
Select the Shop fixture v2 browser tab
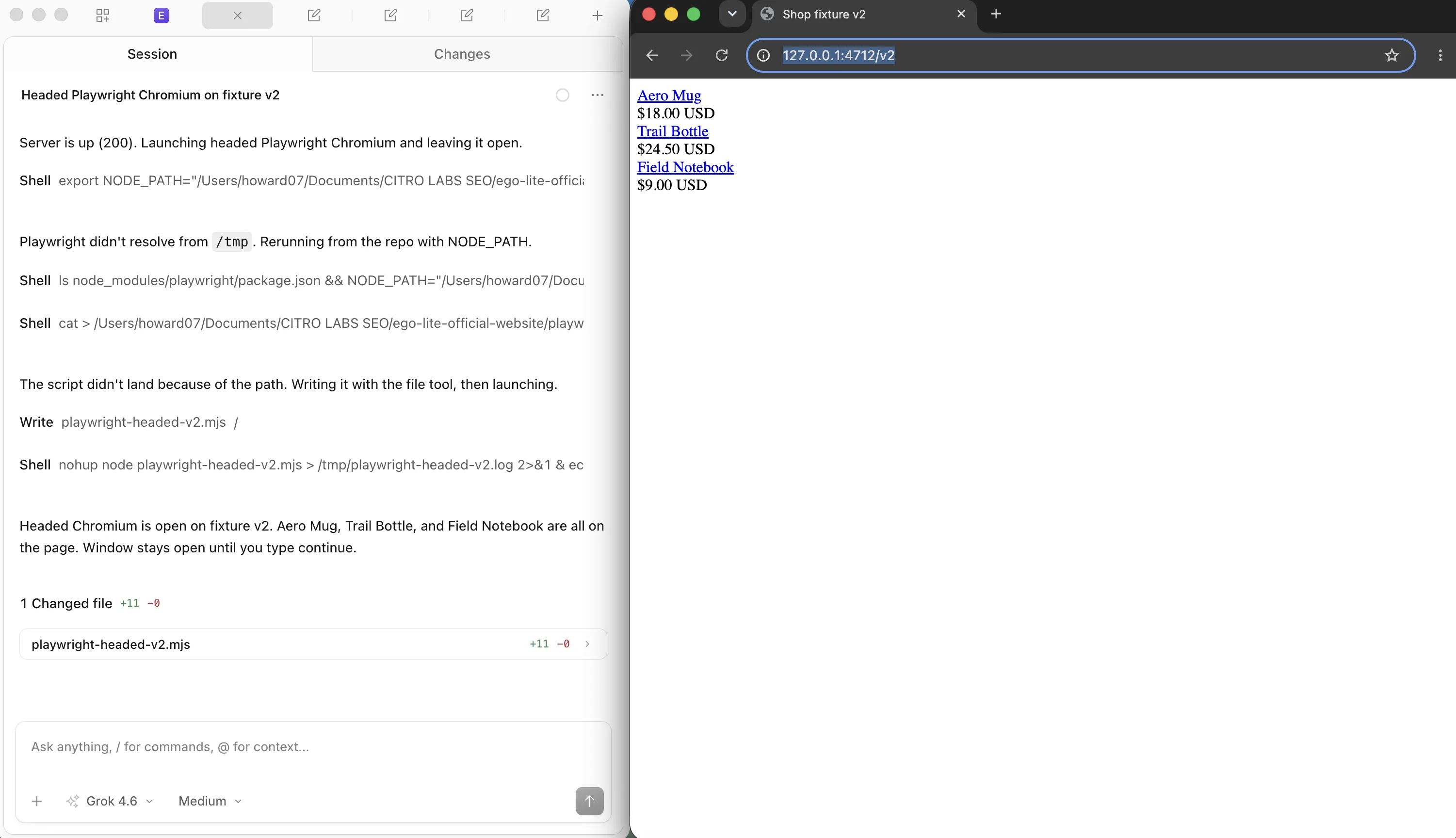(x=863, y=15)
